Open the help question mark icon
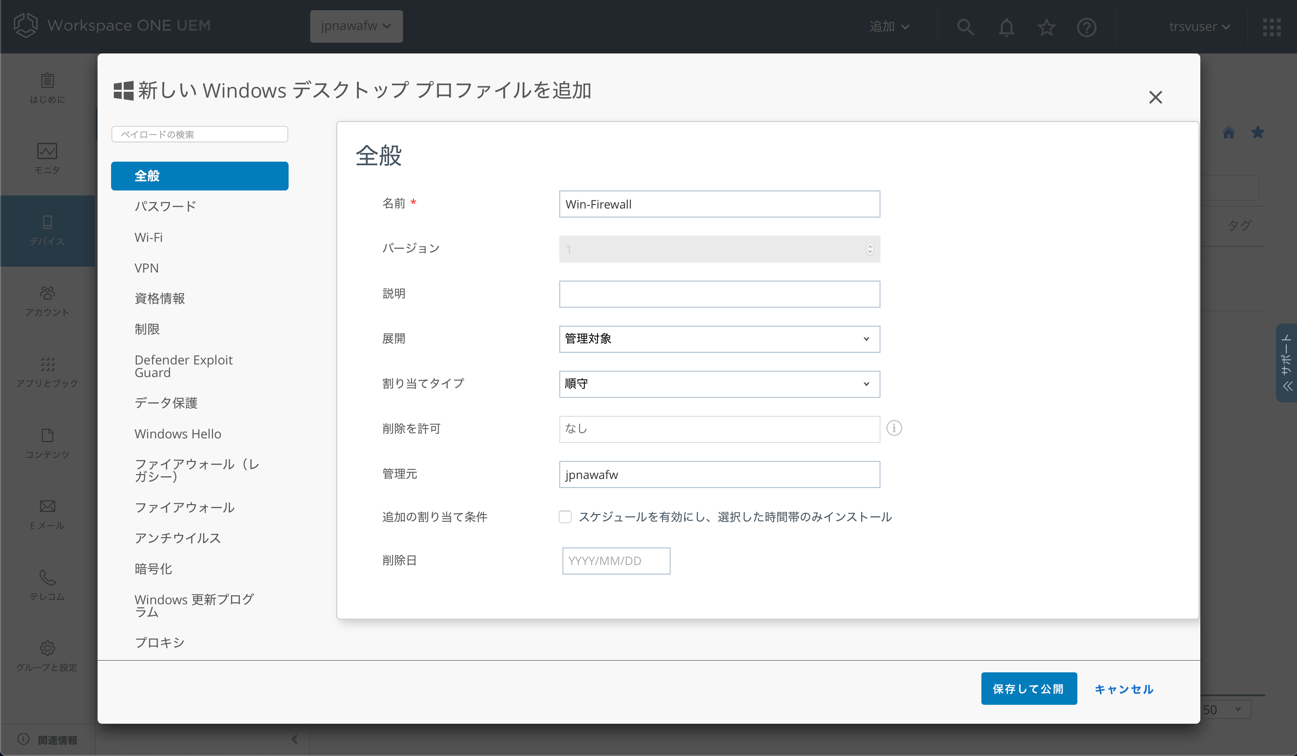The image size is (1297, 756). coord(1087,27)
